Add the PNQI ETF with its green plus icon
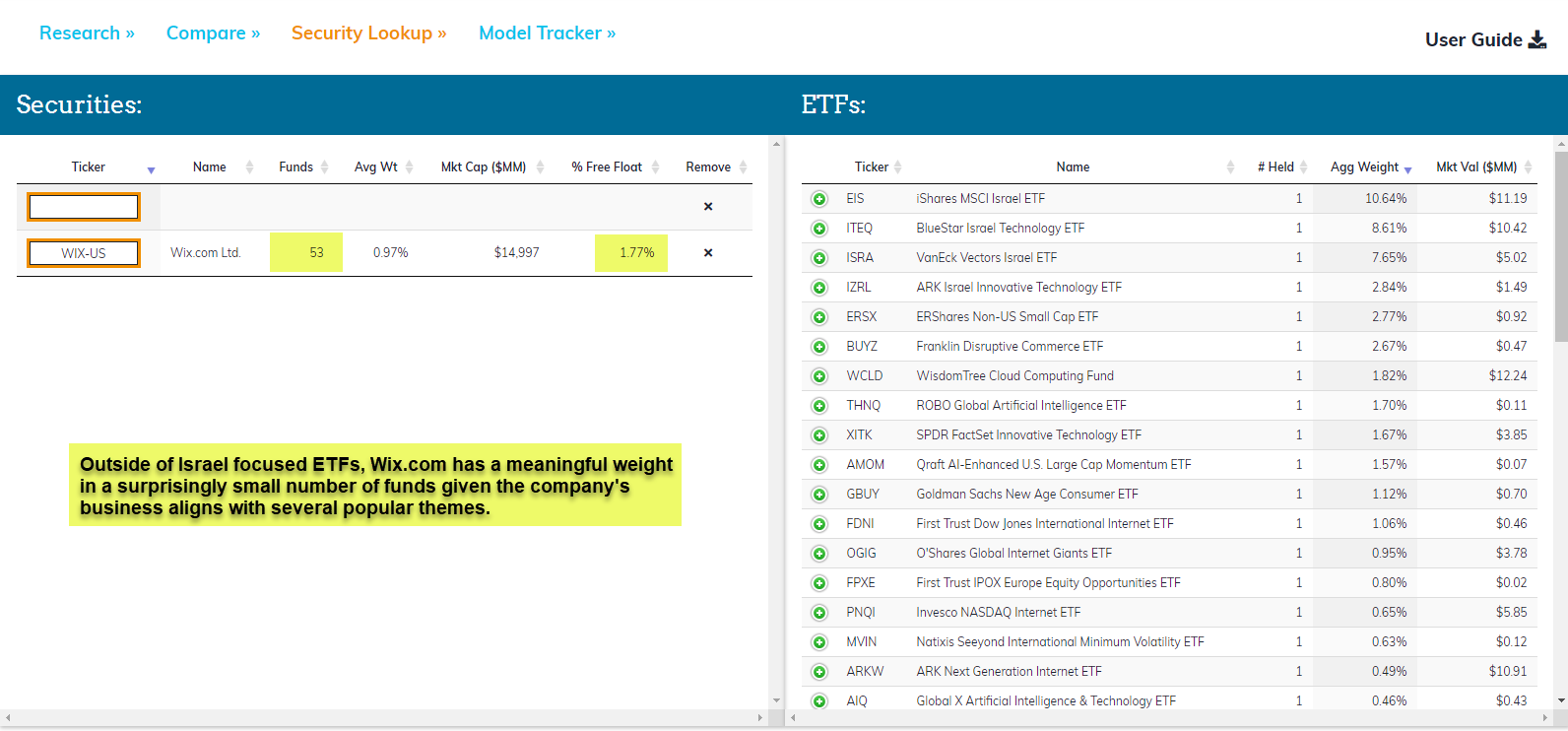This screenshot has width=1568, height=731. [819, 613]
